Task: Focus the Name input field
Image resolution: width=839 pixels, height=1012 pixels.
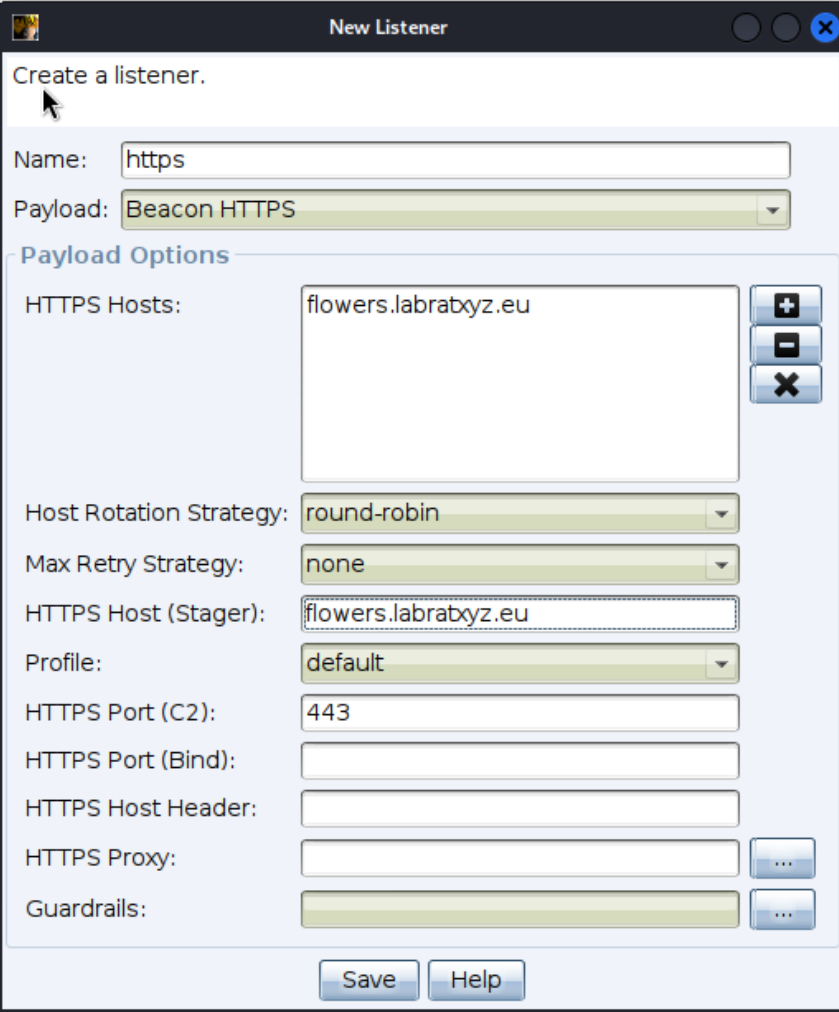Action: pos(455,159)
